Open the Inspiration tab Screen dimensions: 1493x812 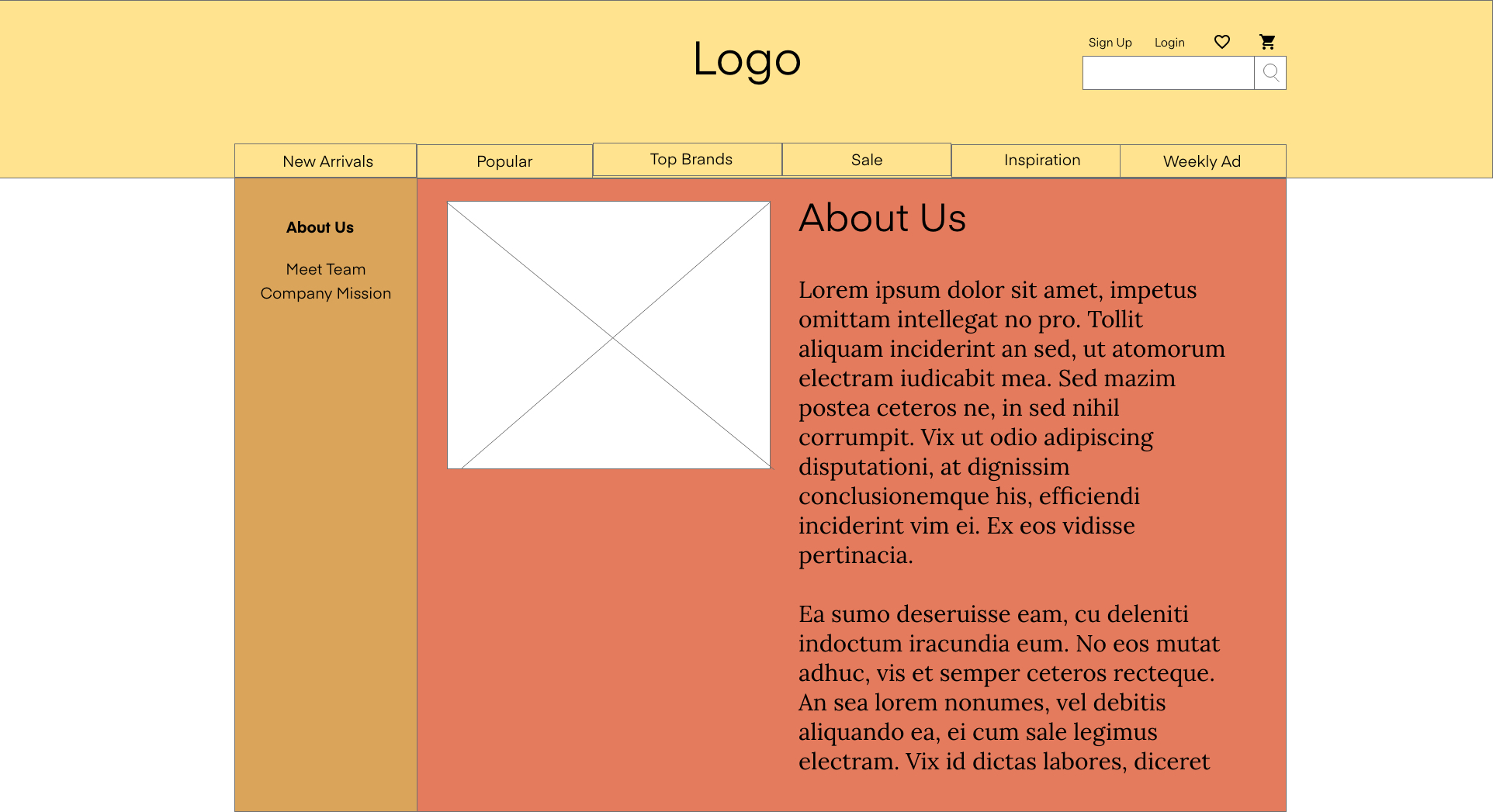[1041, 161]
